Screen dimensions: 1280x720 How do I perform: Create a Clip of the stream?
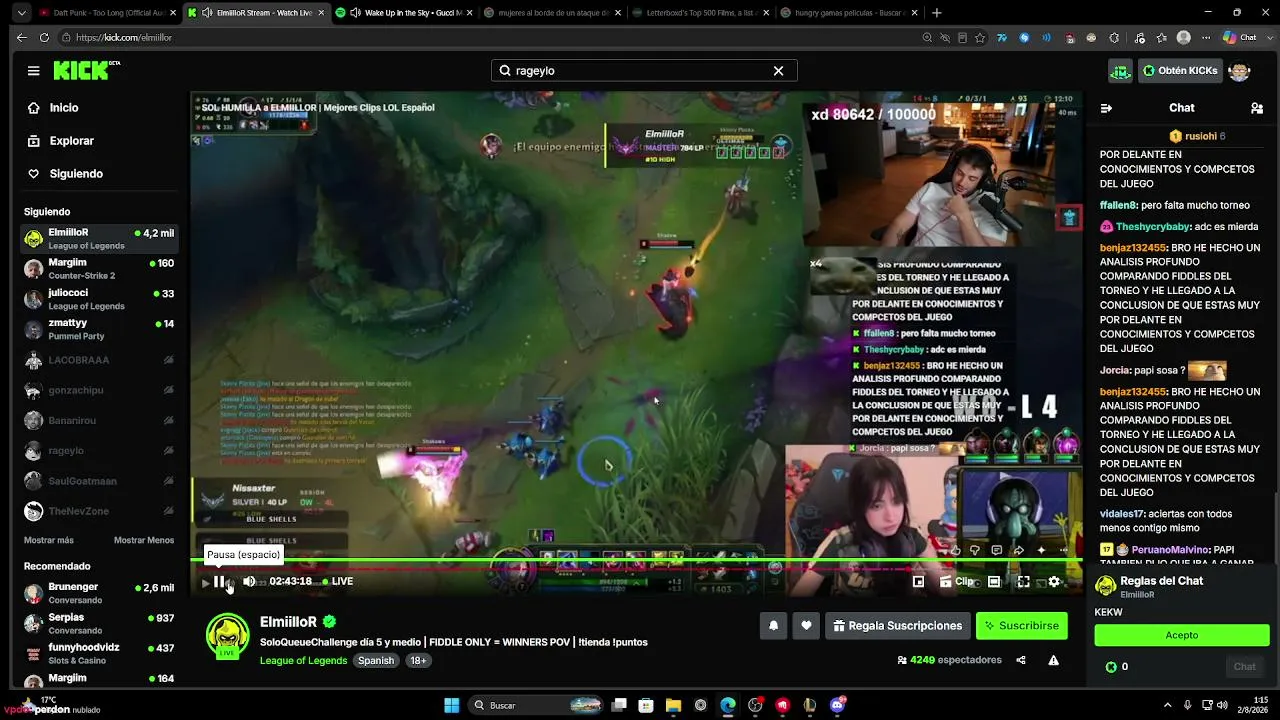[x=957, y=581]
